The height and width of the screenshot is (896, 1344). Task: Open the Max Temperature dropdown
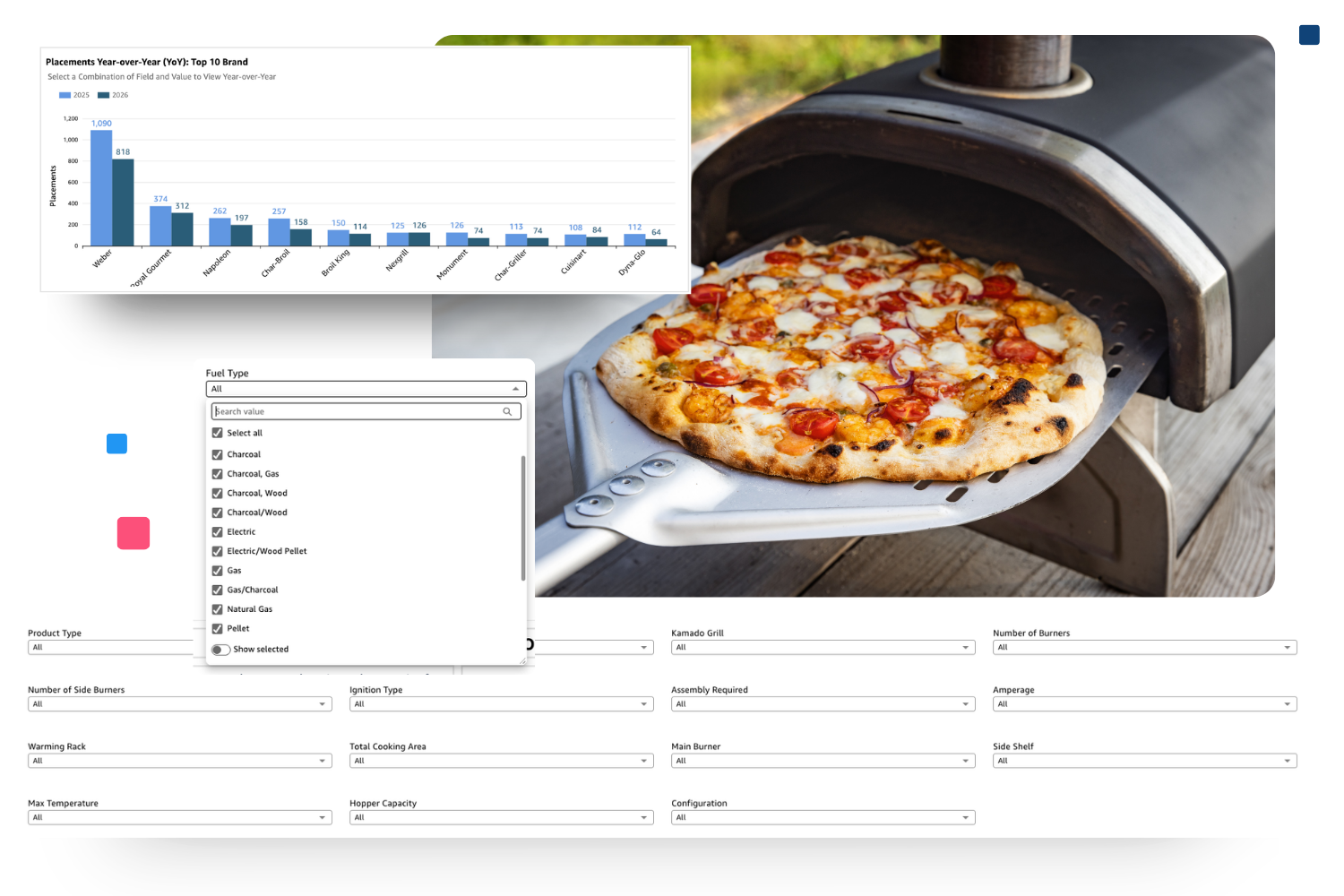point(324,817)
